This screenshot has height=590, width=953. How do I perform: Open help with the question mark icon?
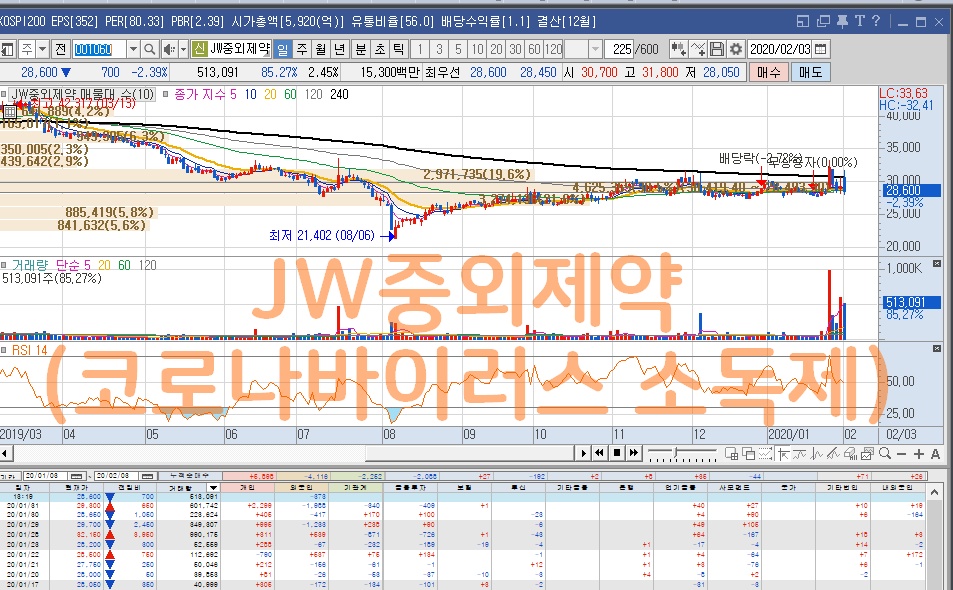pos(876,22)
